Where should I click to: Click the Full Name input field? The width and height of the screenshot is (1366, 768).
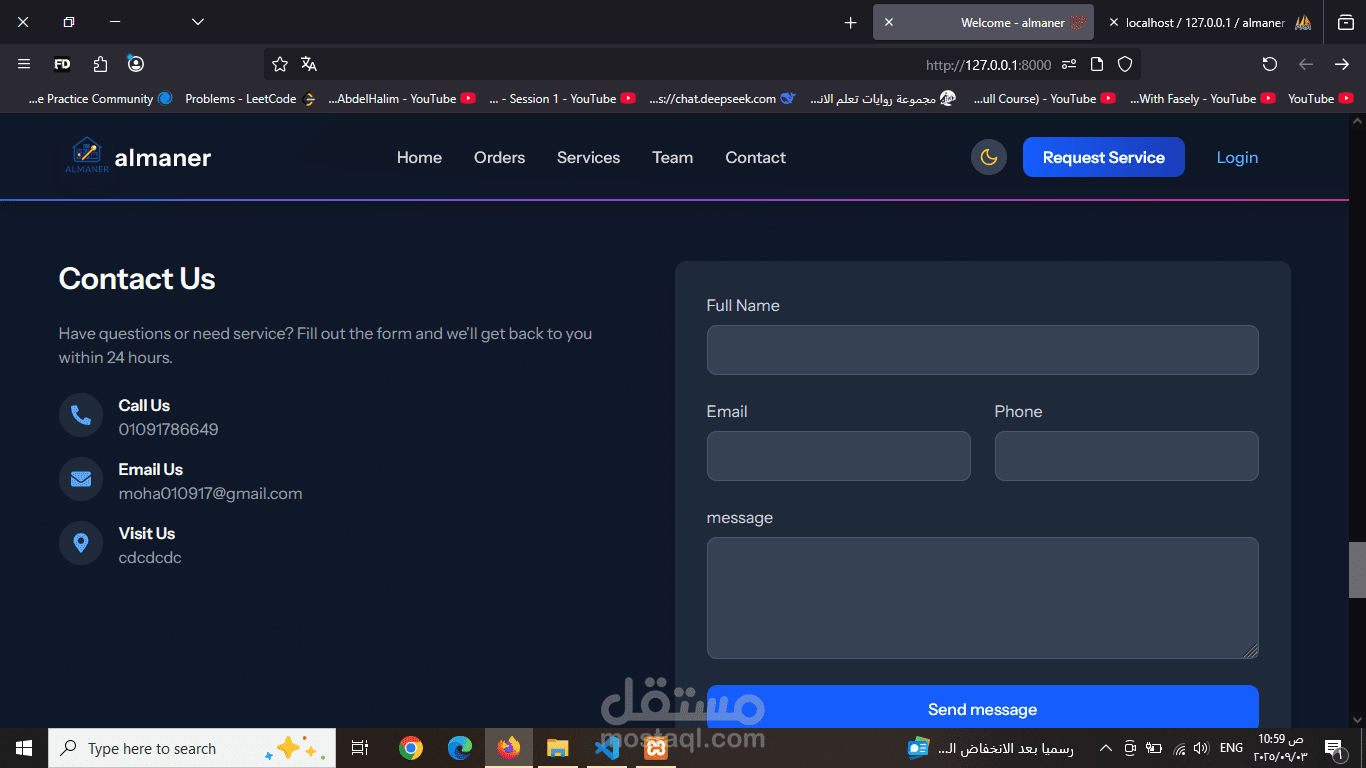[982, 350]
